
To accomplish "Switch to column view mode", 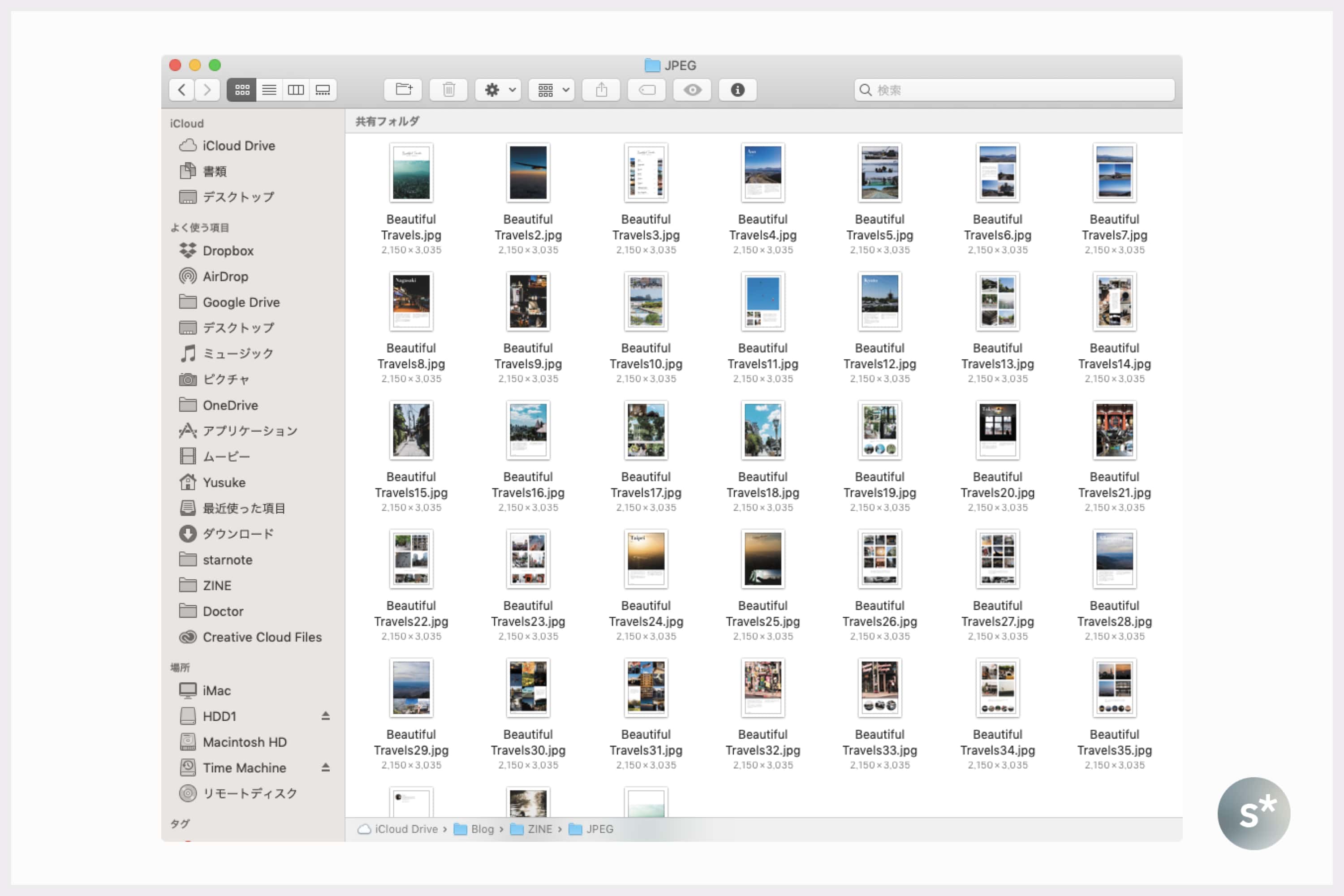I will 296,90.
